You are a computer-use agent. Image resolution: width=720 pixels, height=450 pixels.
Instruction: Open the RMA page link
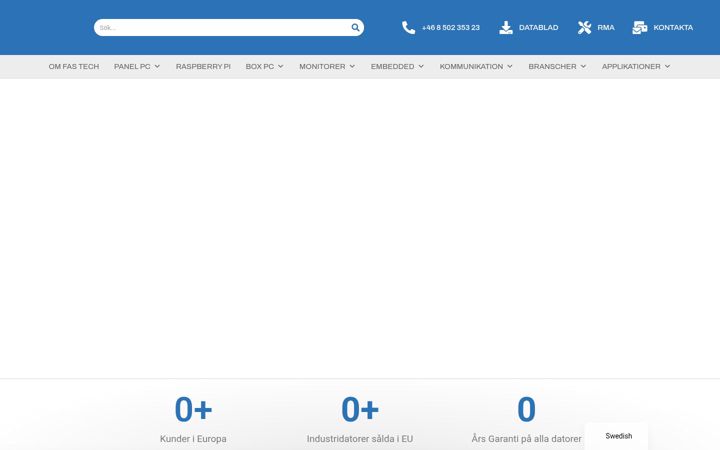click(x=606, y=28)
